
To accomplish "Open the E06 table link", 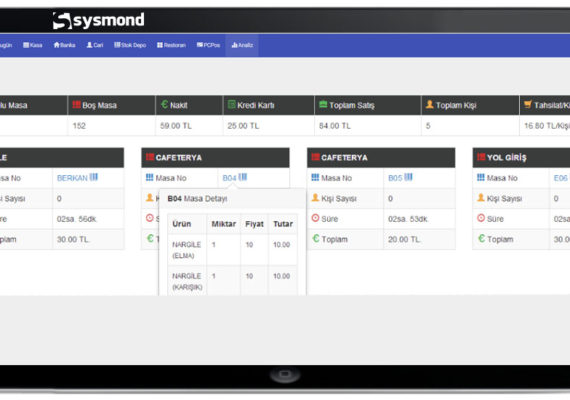I will (x=561, y=178).
